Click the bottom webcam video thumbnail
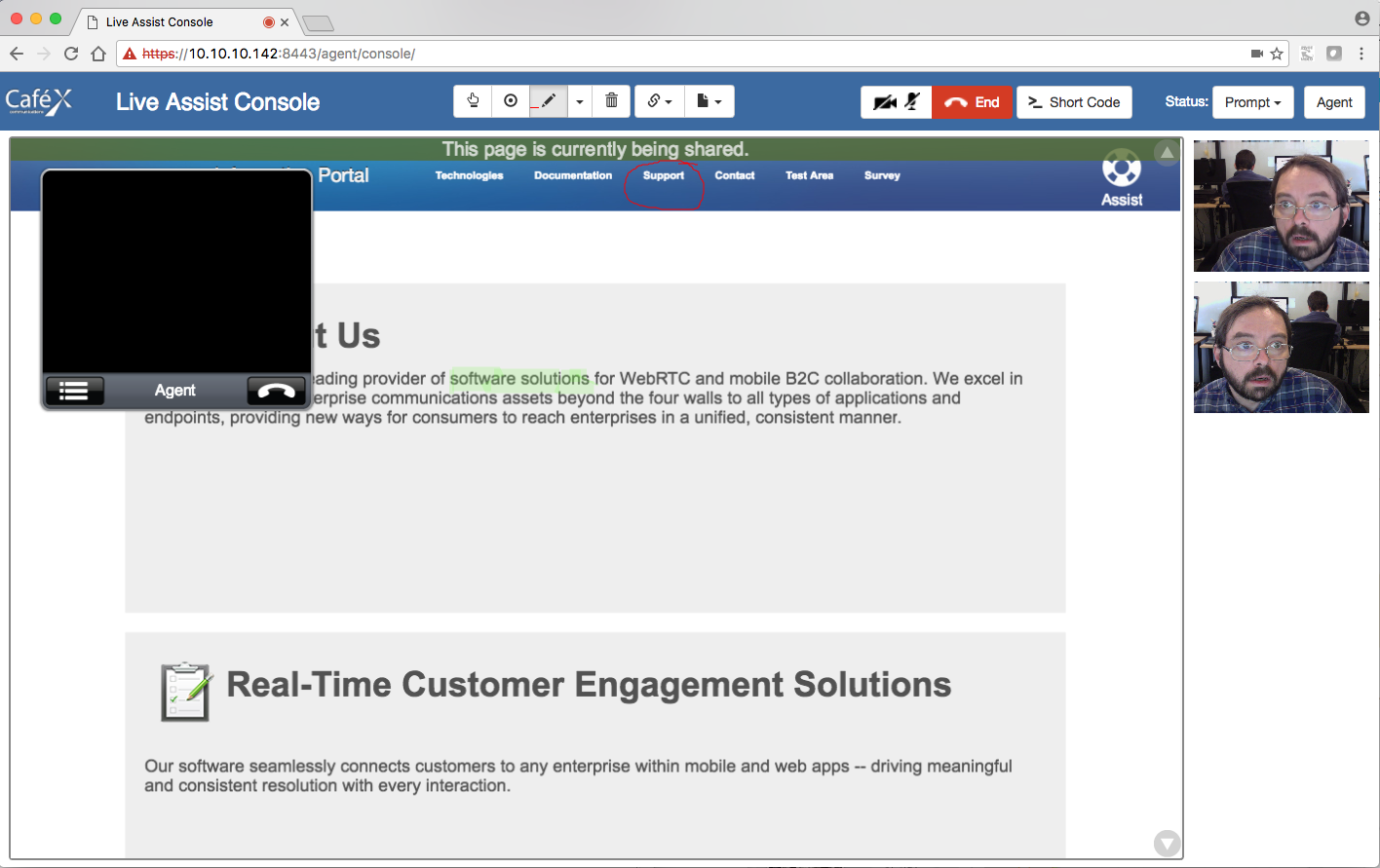This screenshot has width=1380, height=868. coord(1281,347)
